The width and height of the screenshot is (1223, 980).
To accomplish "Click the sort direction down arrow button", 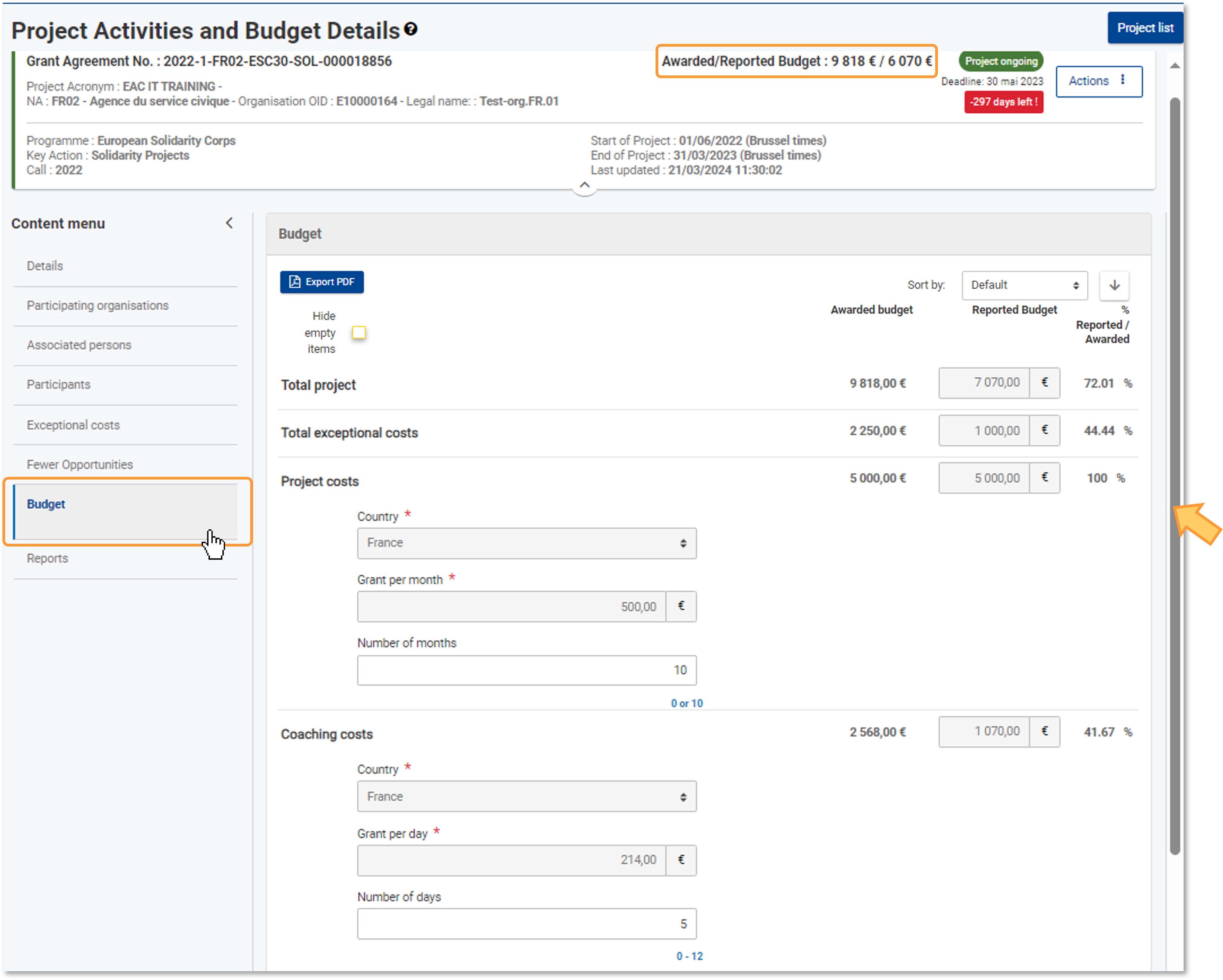I will (x=1114, y=285).
